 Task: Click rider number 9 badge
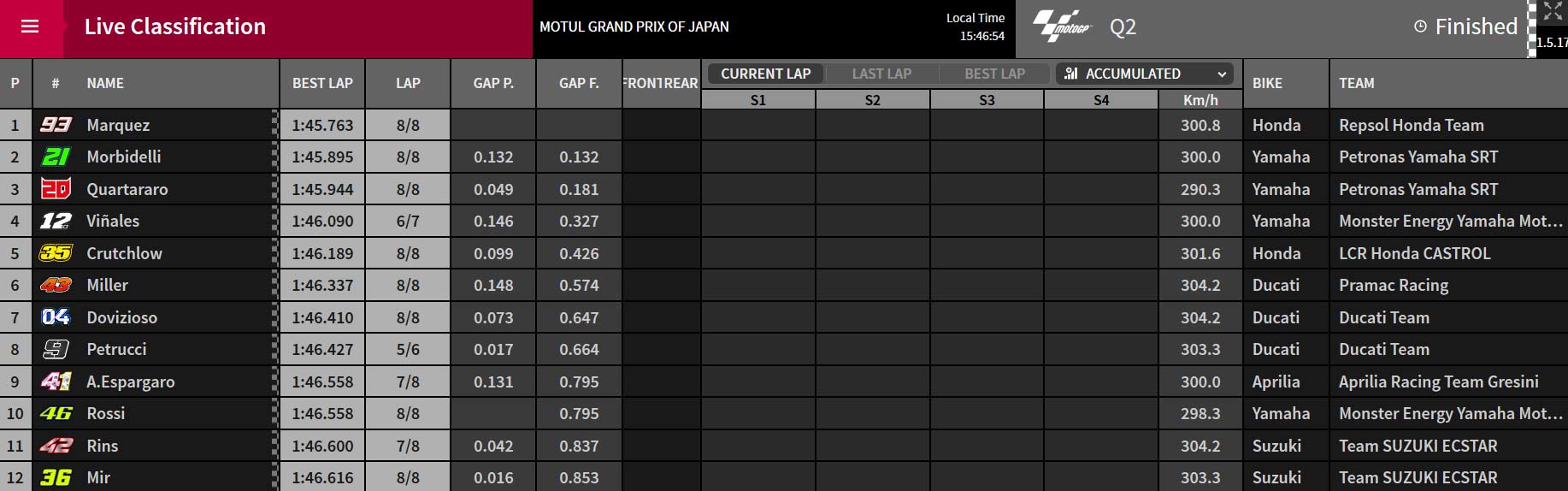click(x=56, y=349)
